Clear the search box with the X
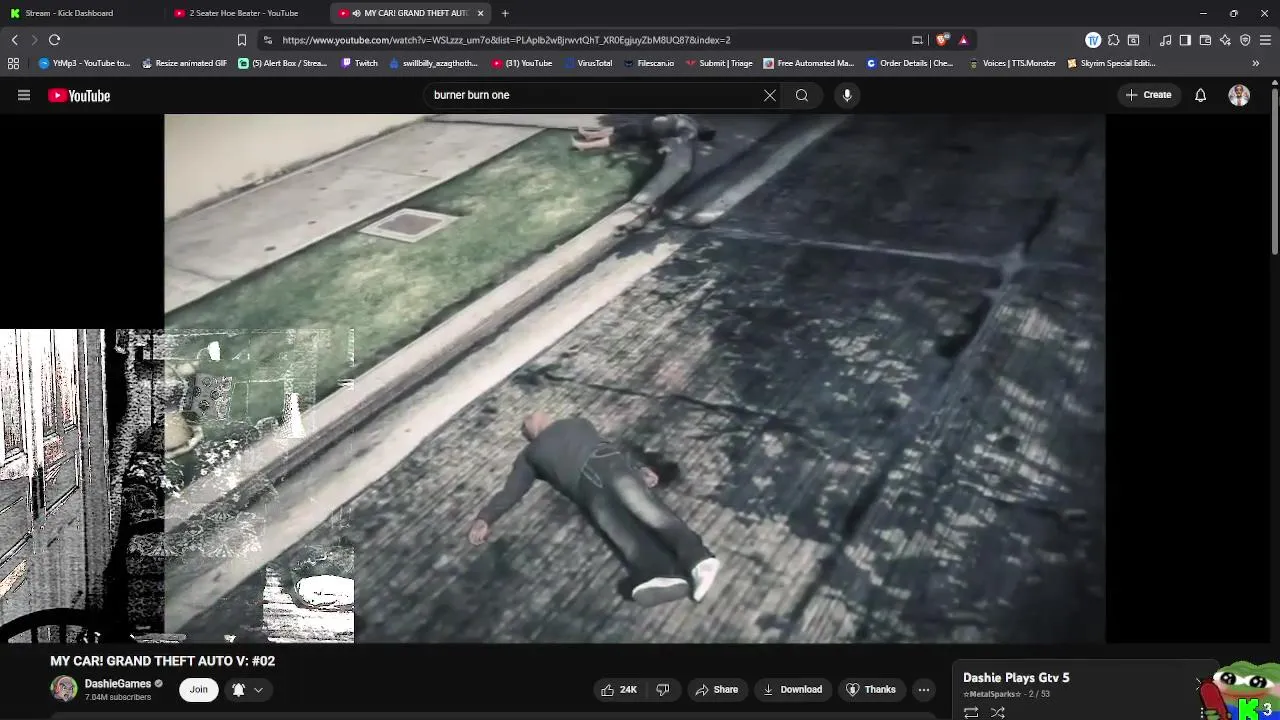Image resolution: width=1280 pixels, height=720 pixels. pyautogui.click(x=770, y=95)
